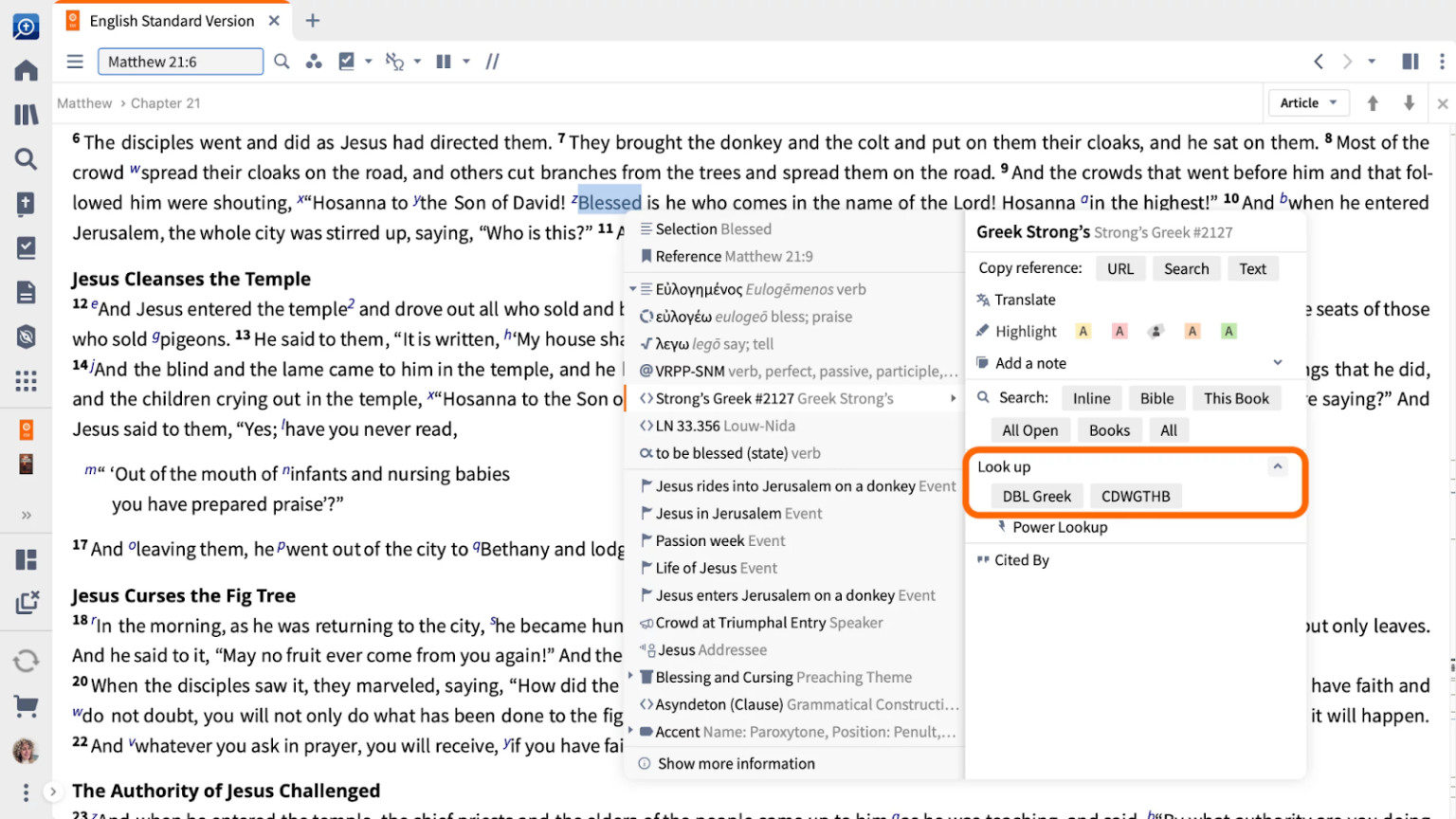Open the Home page from sidebar
Screen dimensions: 1456x819
26,71
